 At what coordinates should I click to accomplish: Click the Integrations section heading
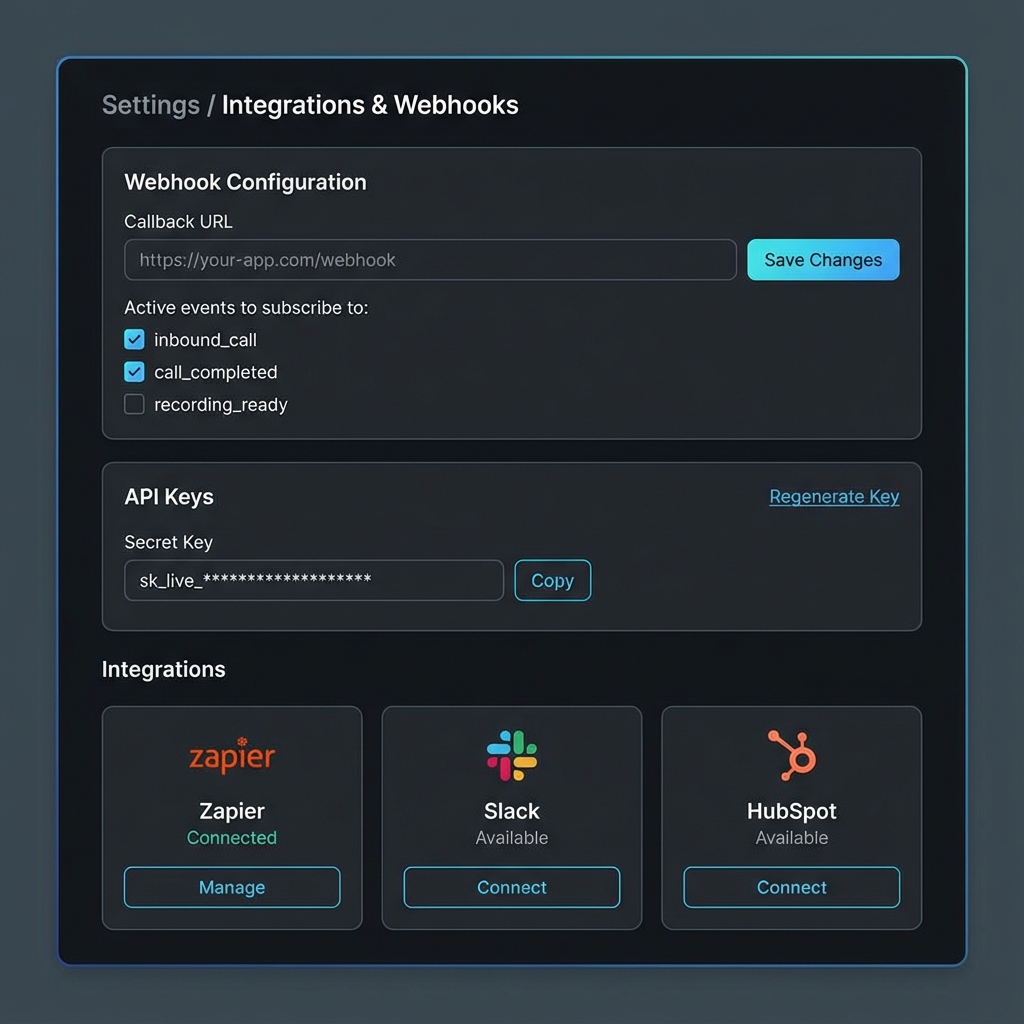coord(163,669)
